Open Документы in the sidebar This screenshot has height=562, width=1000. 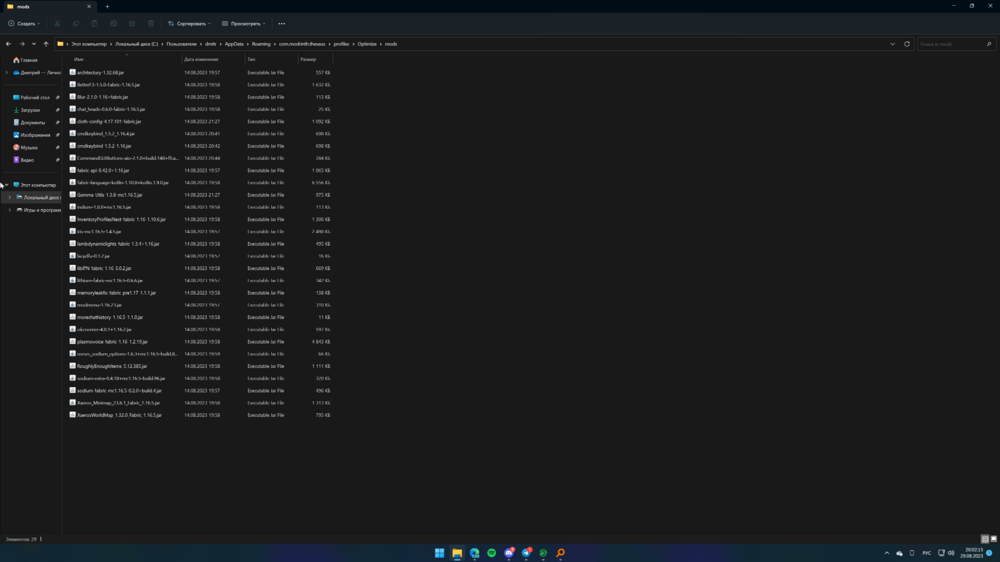[x=33, y=122]
